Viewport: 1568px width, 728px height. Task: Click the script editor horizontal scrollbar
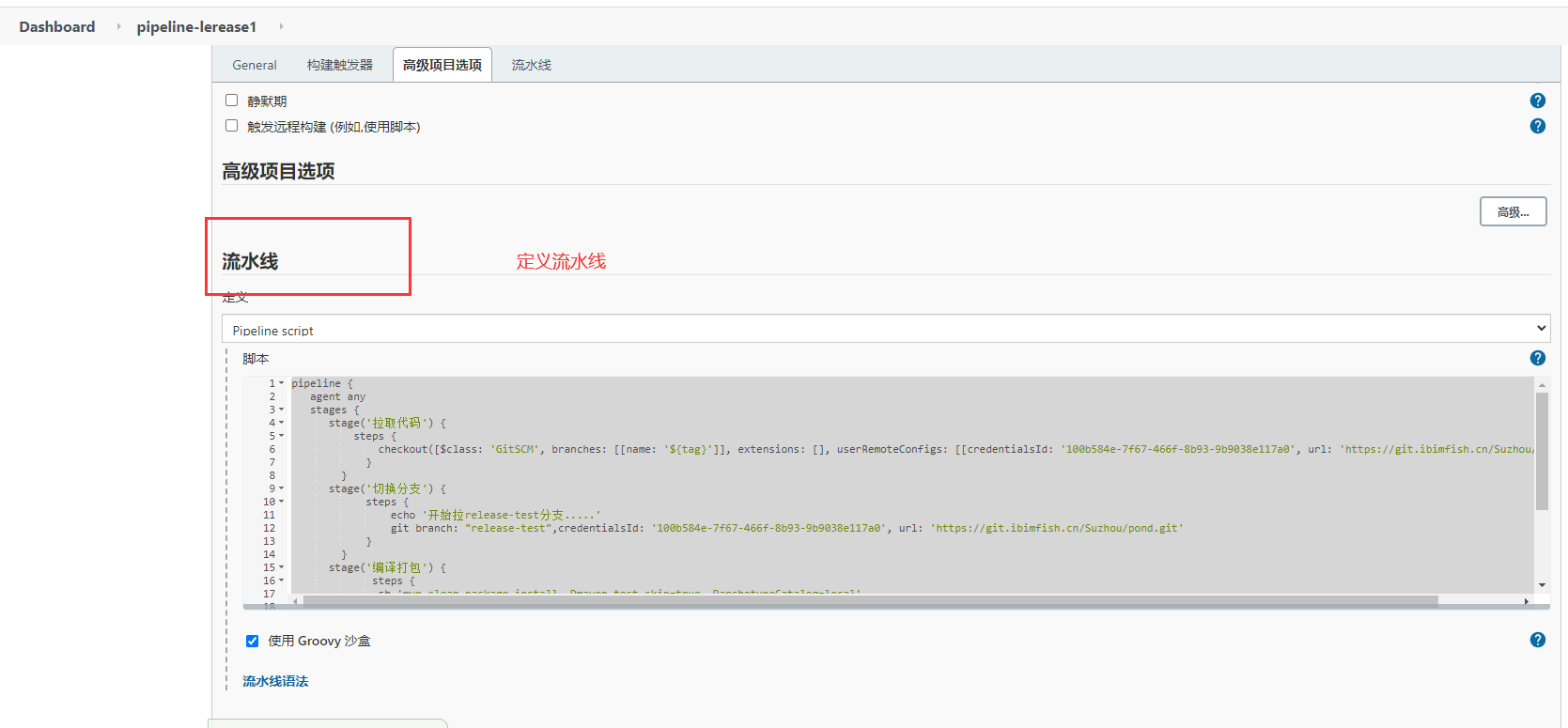click(870, 601)
